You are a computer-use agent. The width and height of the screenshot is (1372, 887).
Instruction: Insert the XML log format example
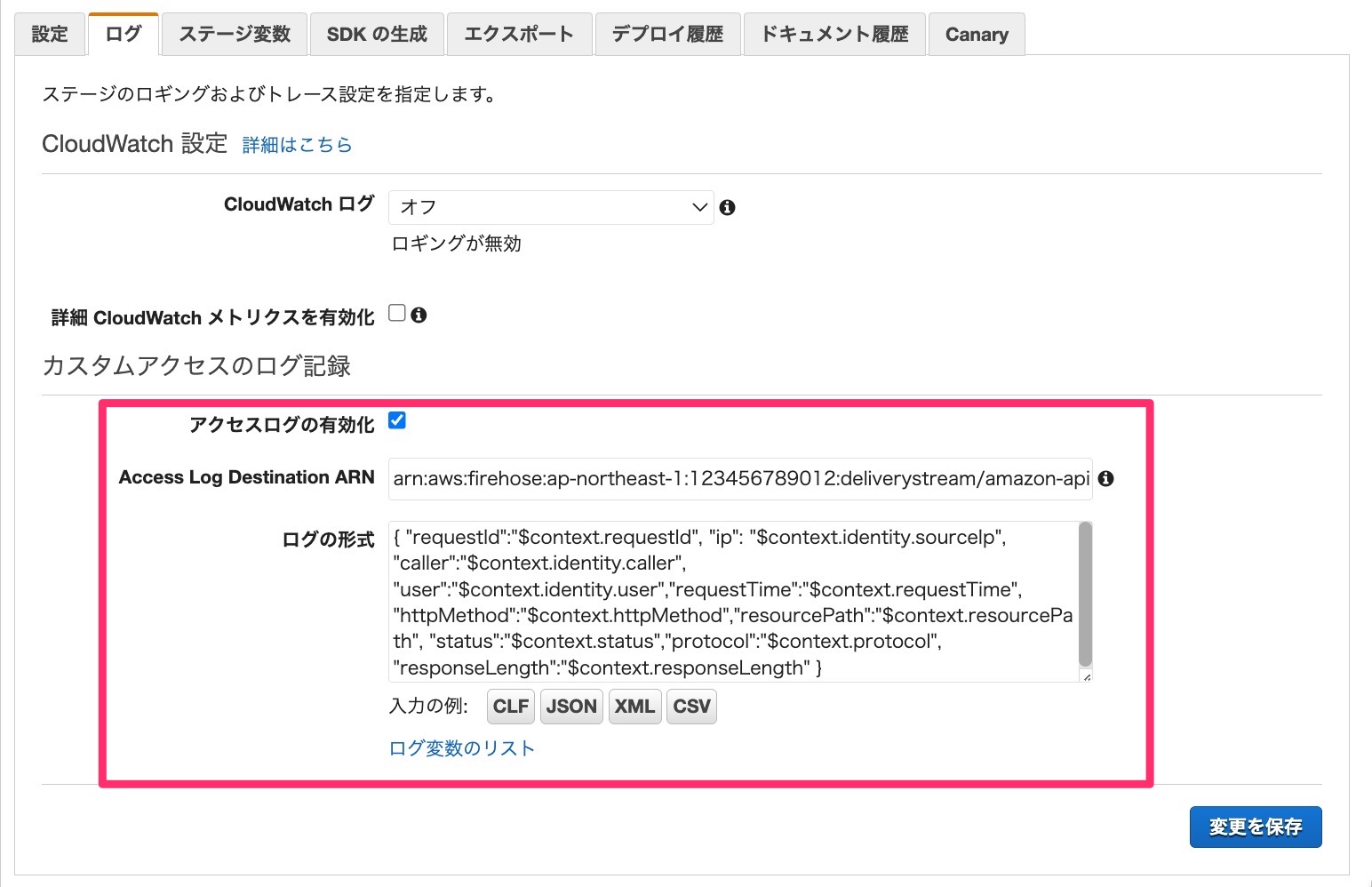coord(634,706)
